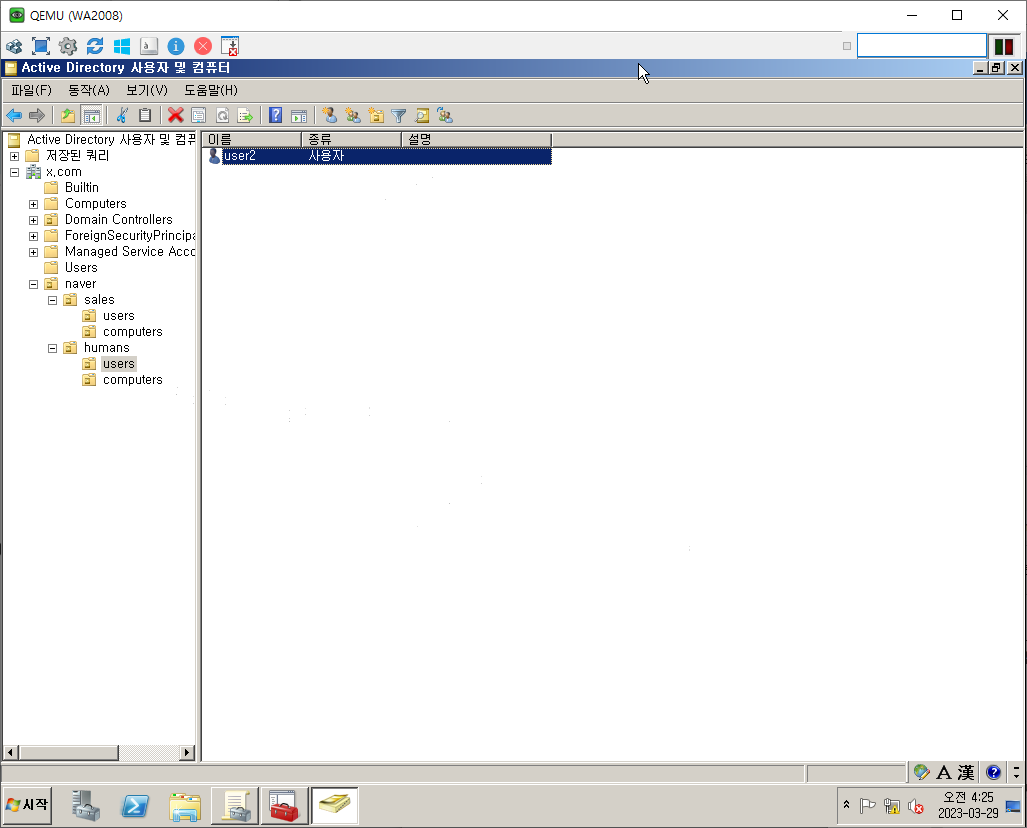Create a new group with the toolbar icon
This screenshot has width=1027, height=828.
[x=353, y=116]
